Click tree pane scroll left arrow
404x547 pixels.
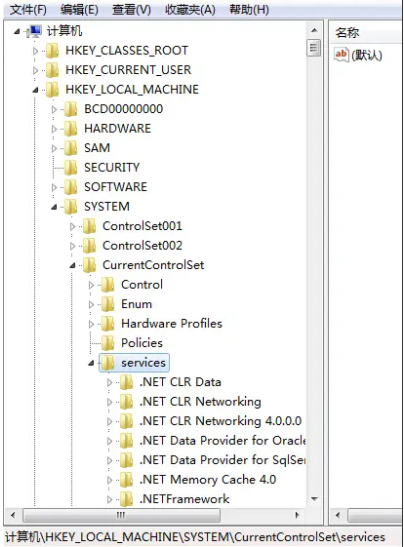tap(13, 515)
